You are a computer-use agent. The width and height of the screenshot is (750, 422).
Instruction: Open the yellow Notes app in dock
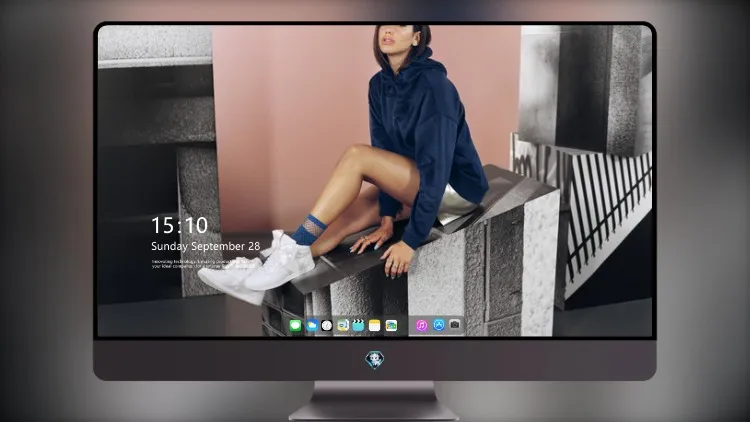(x=375, y=326)
